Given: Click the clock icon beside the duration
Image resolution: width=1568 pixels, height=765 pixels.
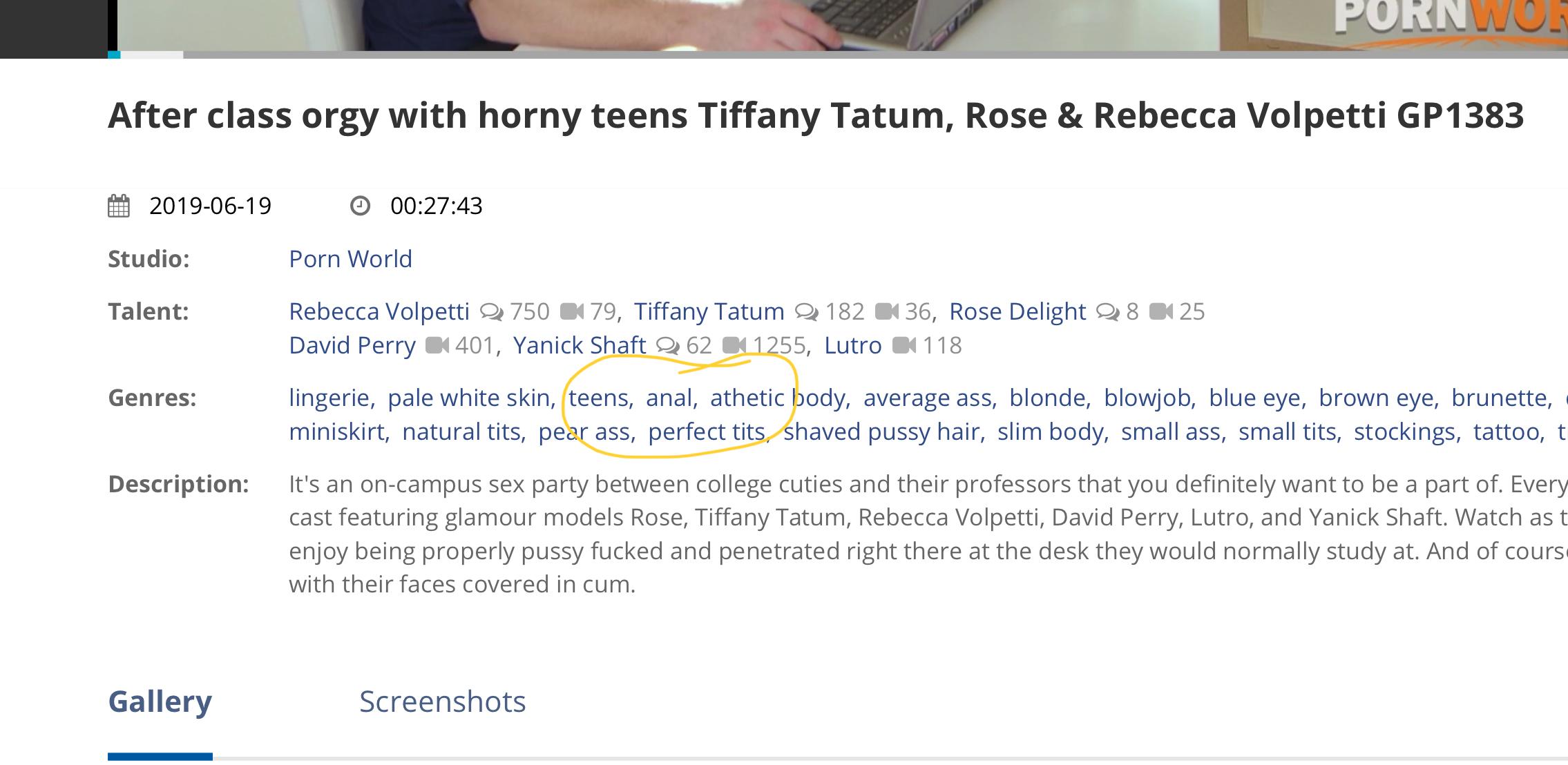Looking at the screenshot, I should [360, 206].
